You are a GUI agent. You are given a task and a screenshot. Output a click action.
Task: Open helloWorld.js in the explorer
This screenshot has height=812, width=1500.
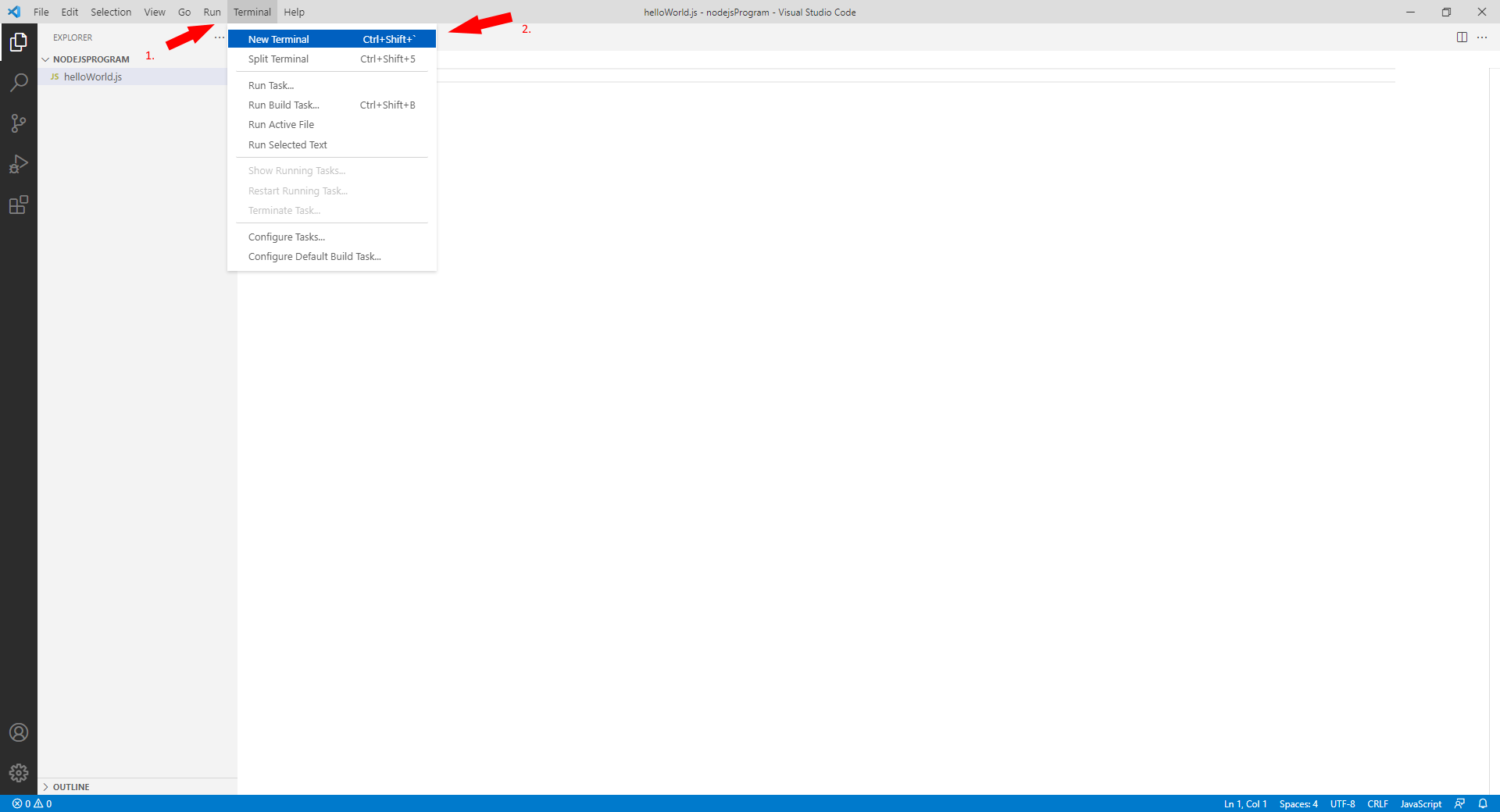(93, 77)
